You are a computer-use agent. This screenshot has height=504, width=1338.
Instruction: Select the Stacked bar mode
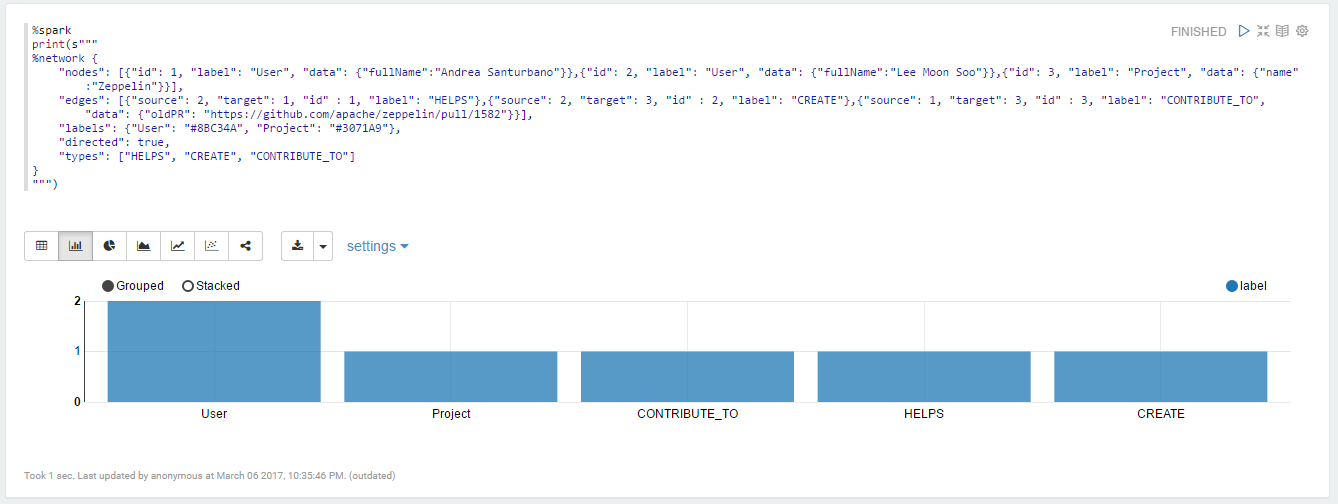188,286
